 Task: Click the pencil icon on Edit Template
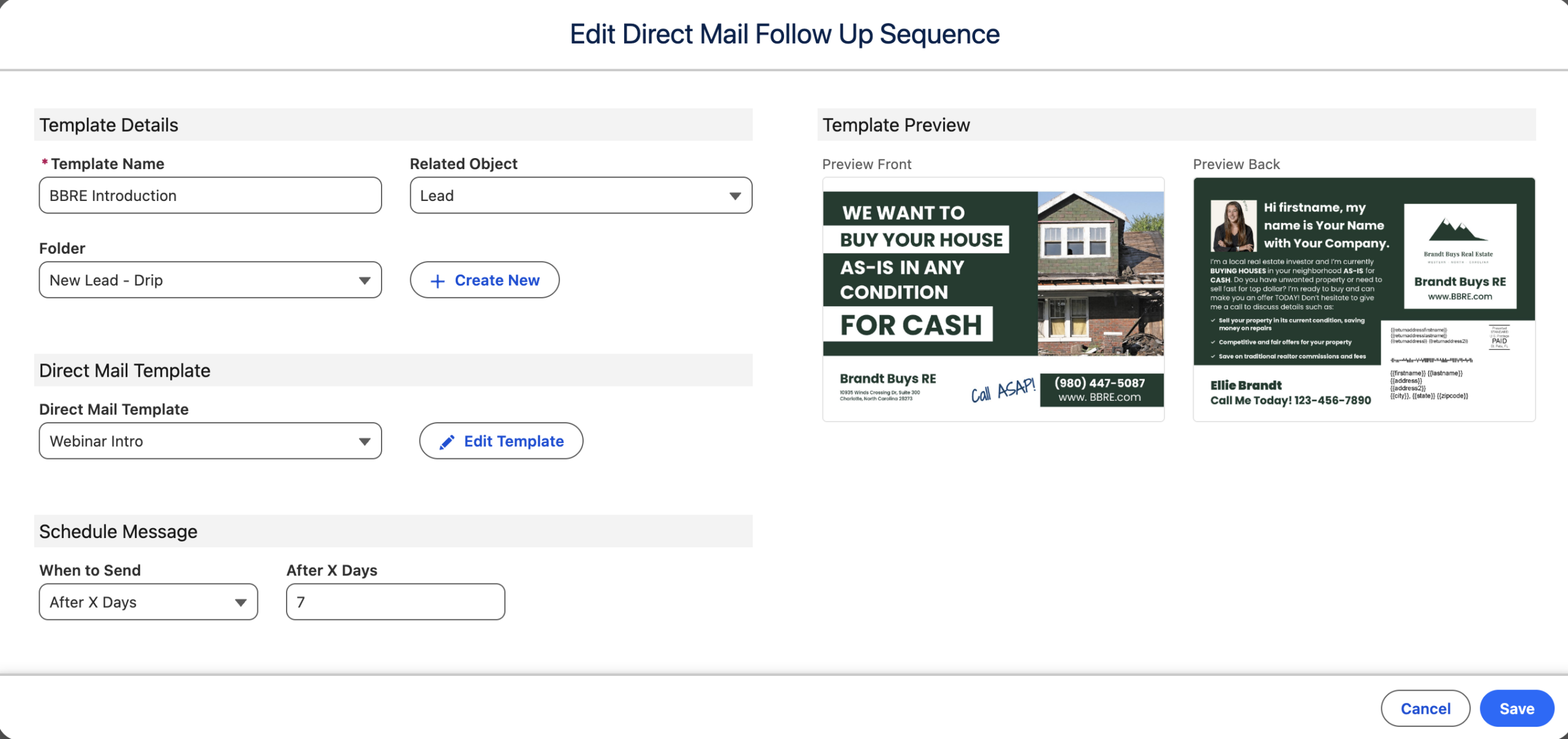tap(447, 442)
